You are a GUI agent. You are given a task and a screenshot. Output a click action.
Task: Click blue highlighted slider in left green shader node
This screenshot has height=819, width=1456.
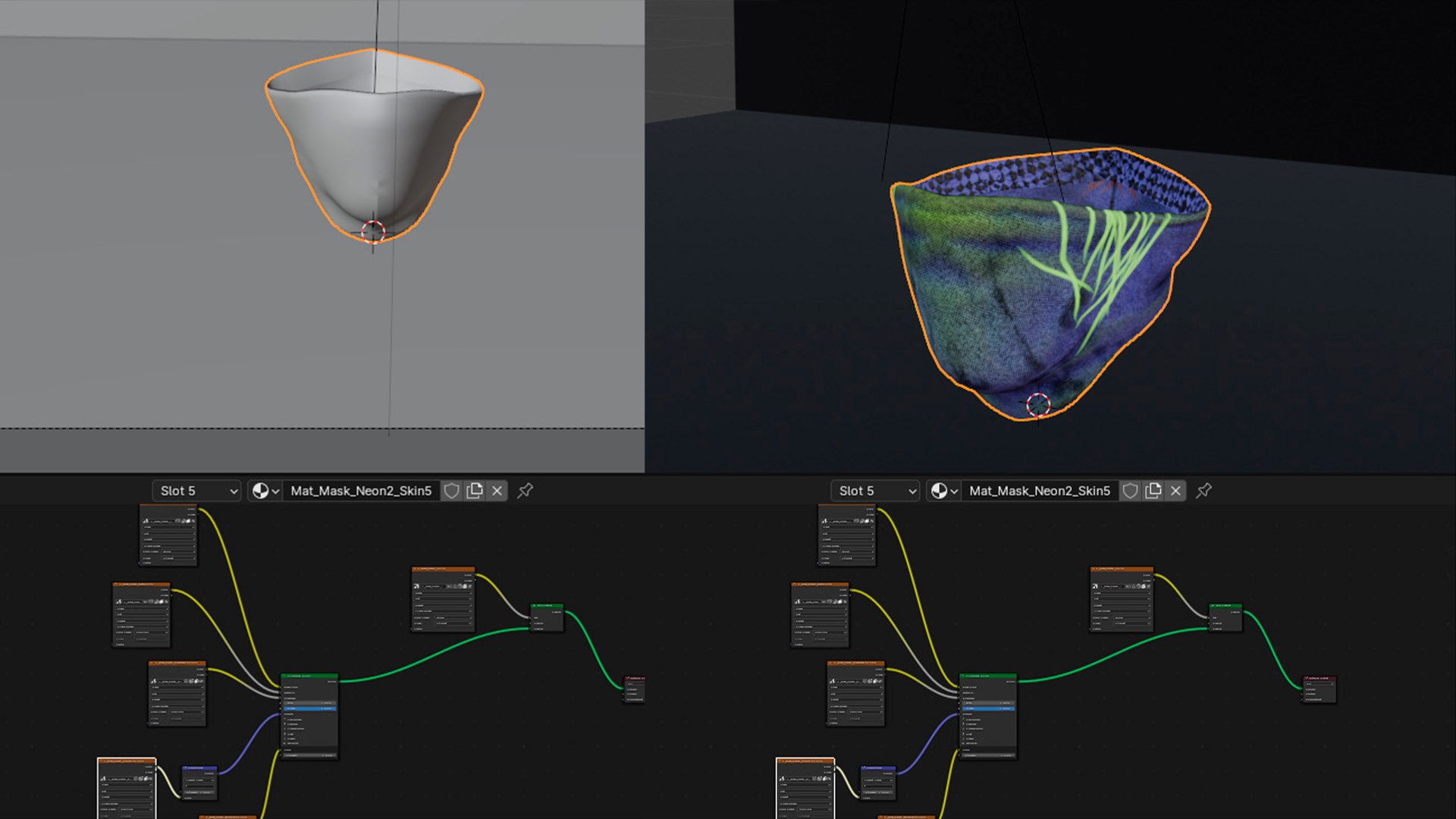309,708
